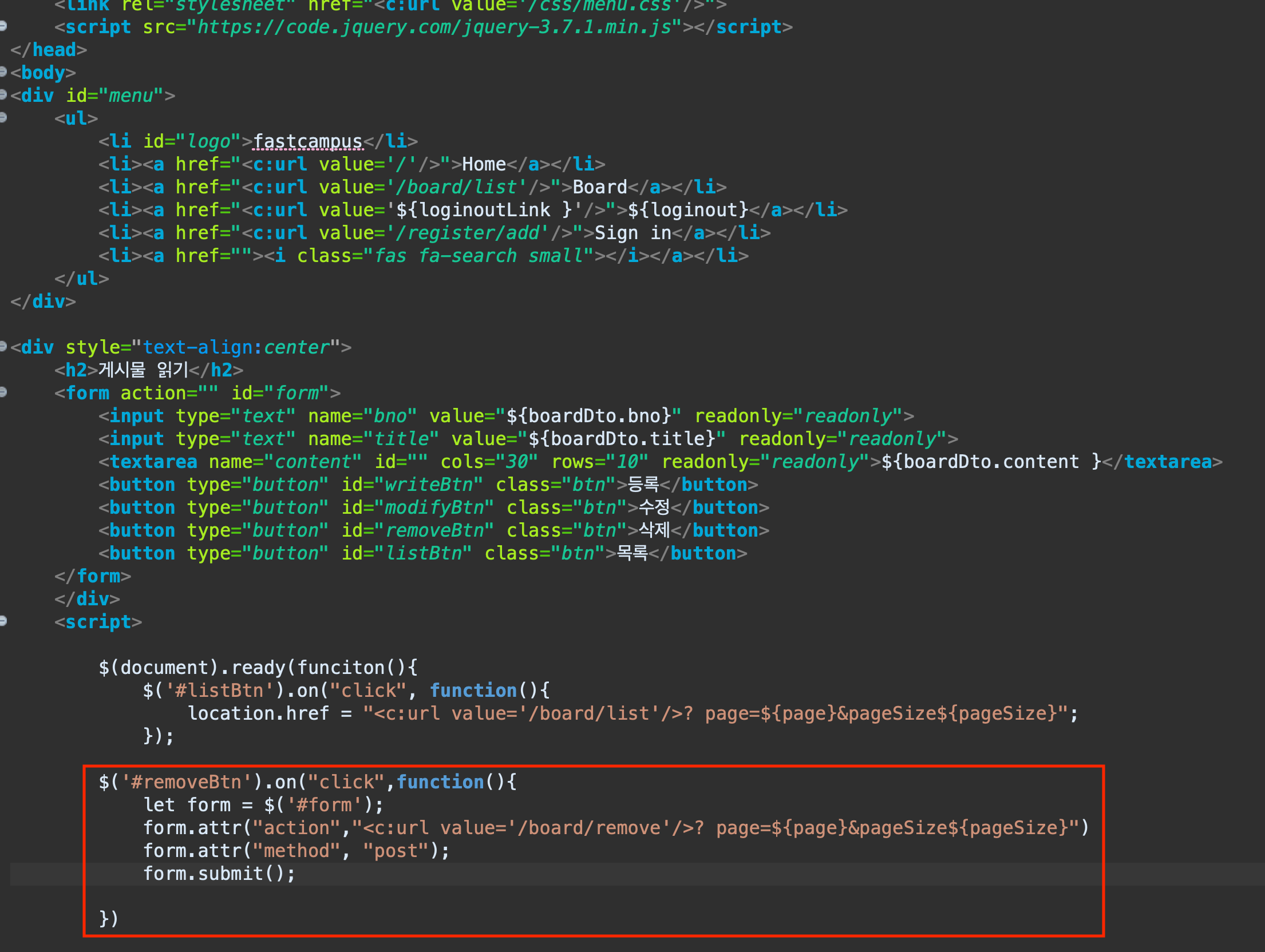Place cursor on misspelled funciton word
The width and height of the screenshot is (1265, 952).
coord(341,668)
